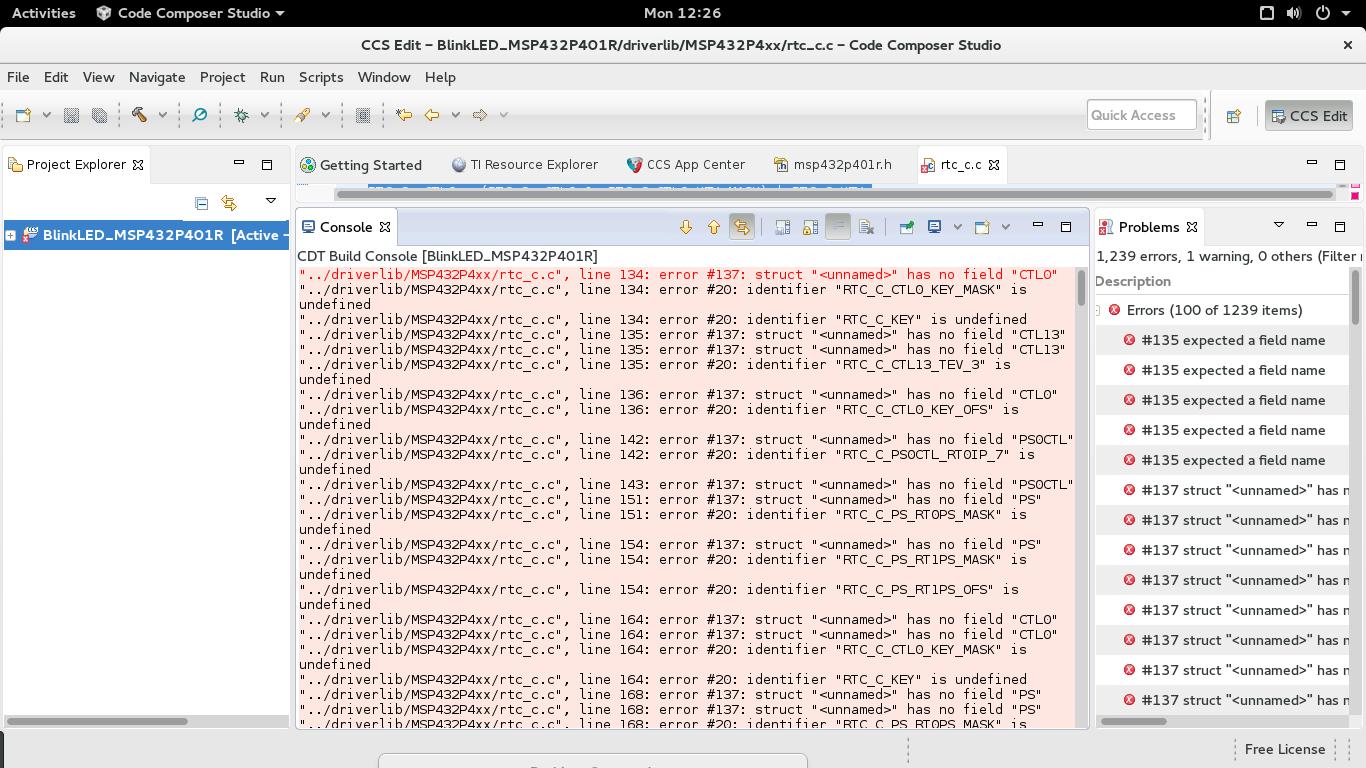Select the first '#135 expected a field name' row
The width and height of the screenshot is (1366, 768).
click(x=1222, y=340)
